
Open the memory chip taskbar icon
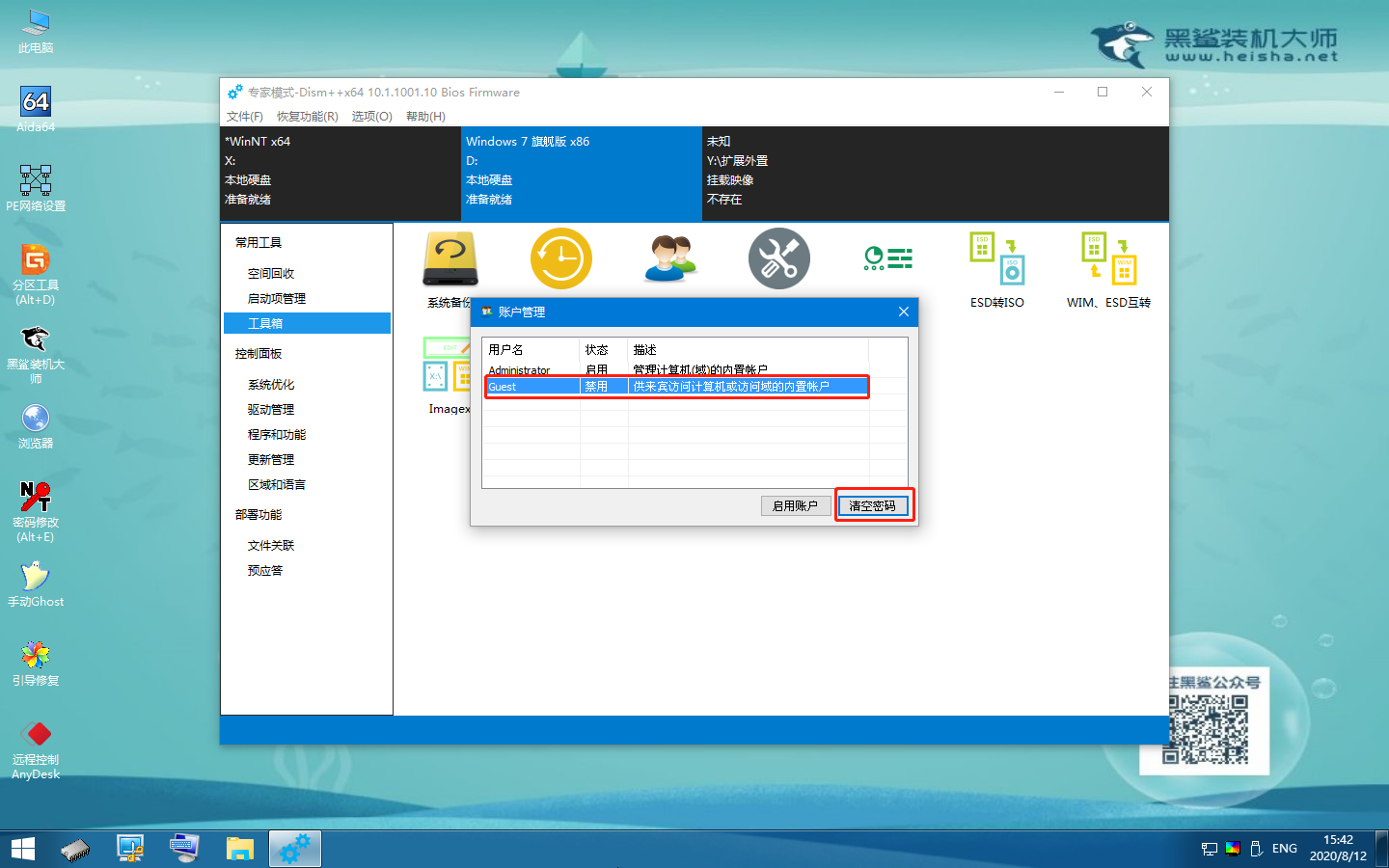[75, 849]
